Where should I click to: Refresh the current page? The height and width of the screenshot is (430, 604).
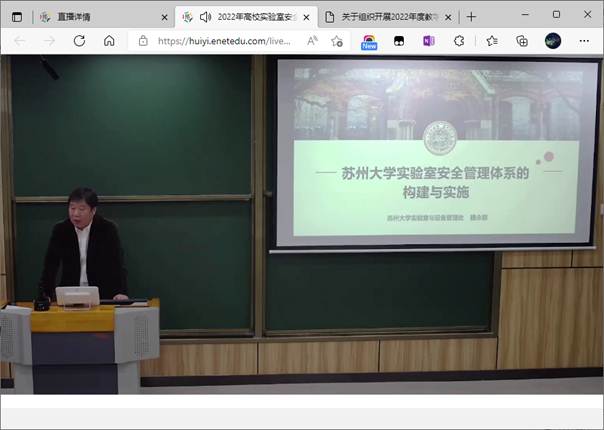[79, 41]
